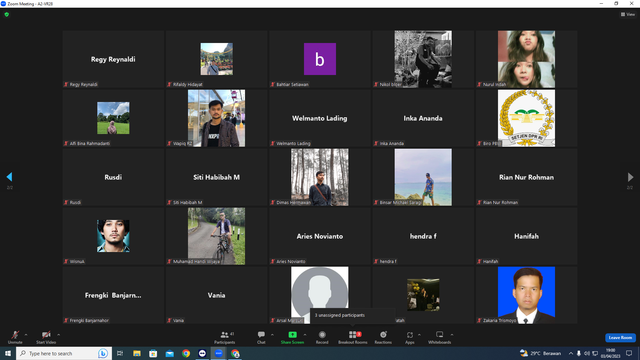This screenshot has width=640, height=360.
Task: Open File Explorer from the taskbar
Action: [x=137, y=353]
